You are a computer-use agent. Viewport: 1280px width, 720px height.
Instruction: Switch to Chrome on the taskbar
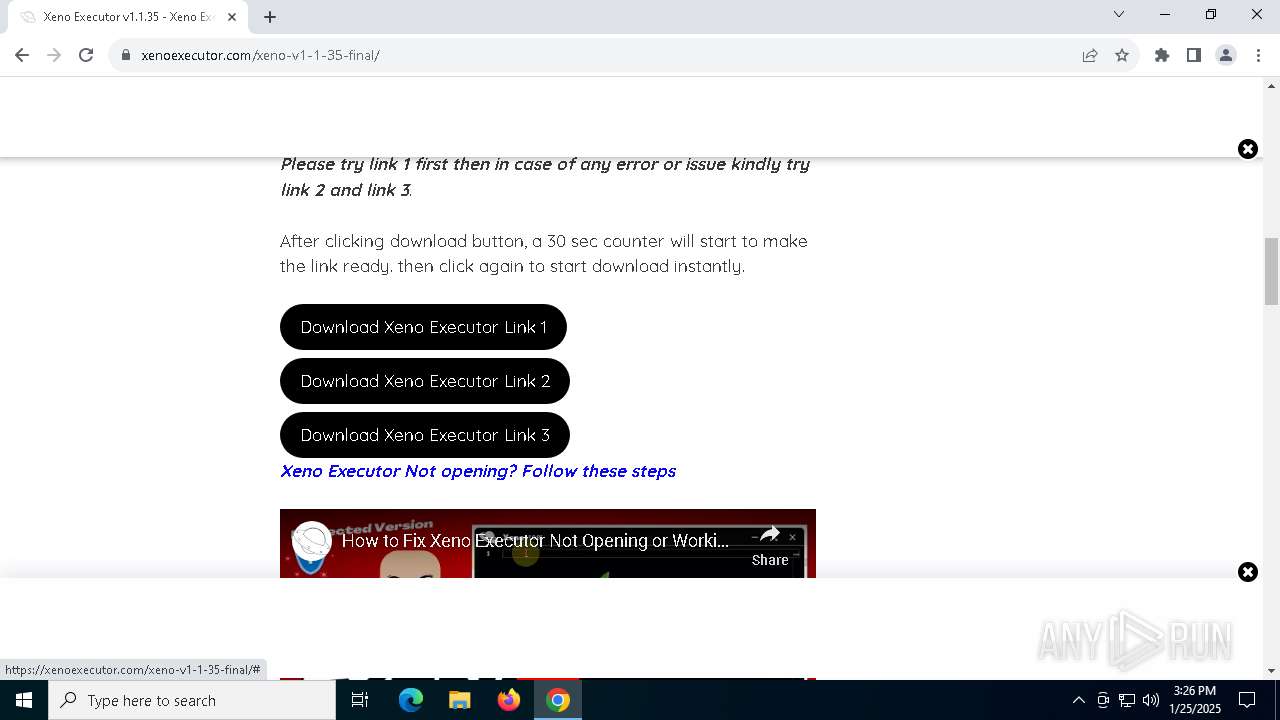(558, 700)
